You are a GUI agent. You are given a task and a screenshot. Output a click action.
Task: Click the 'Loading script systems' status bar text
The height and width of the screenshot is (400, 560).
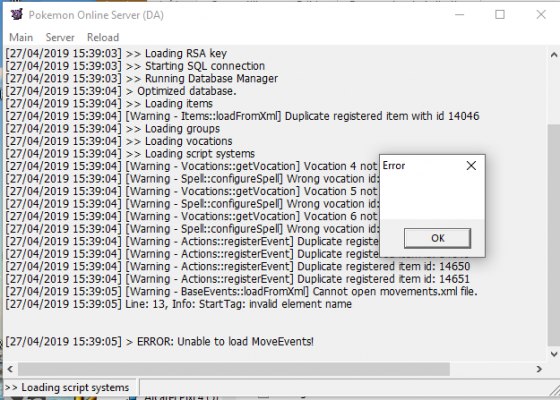tap(67, 388)
